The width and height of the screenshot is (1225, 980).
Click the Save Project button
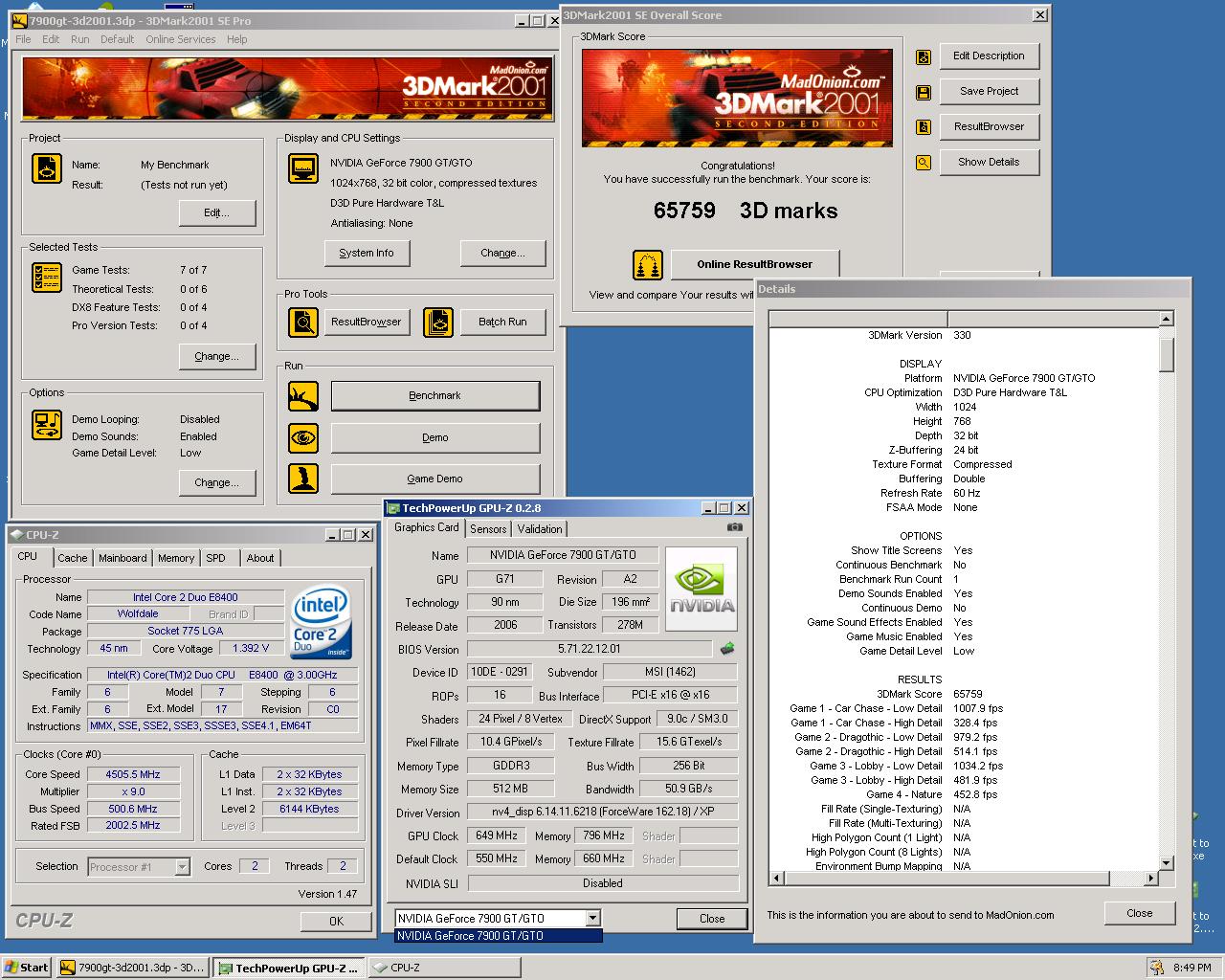pyautogui.click(x=990, y=91)
